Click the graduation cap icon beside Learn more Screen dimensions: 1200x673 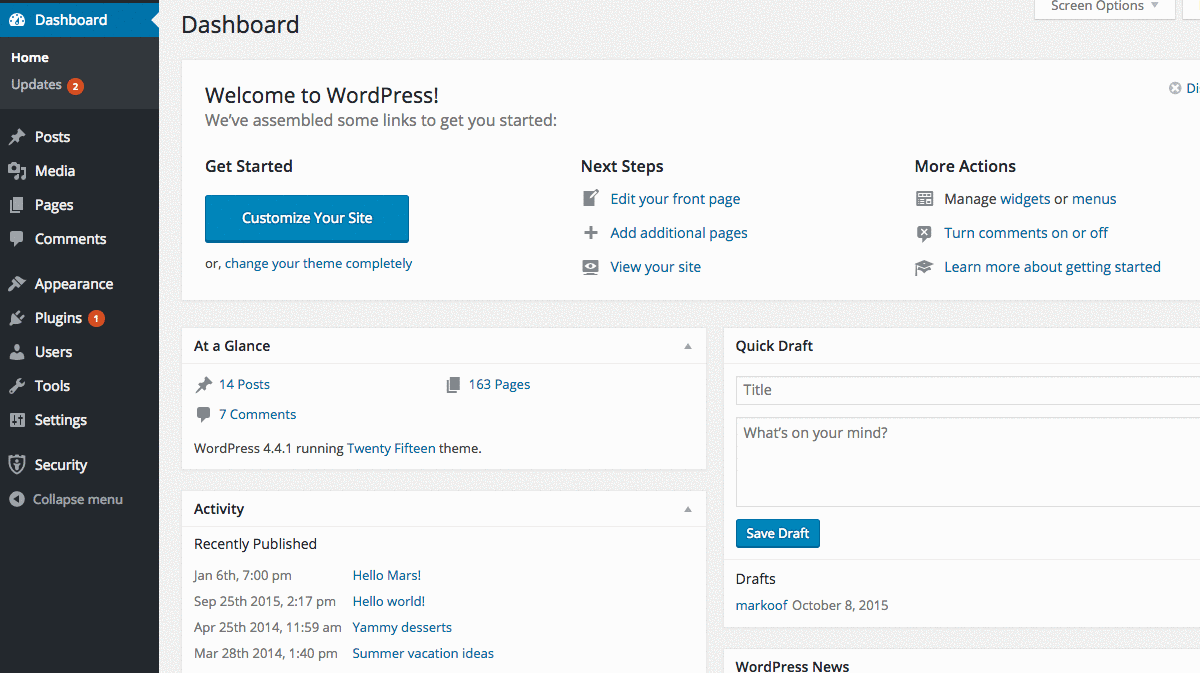coord(925,267)
